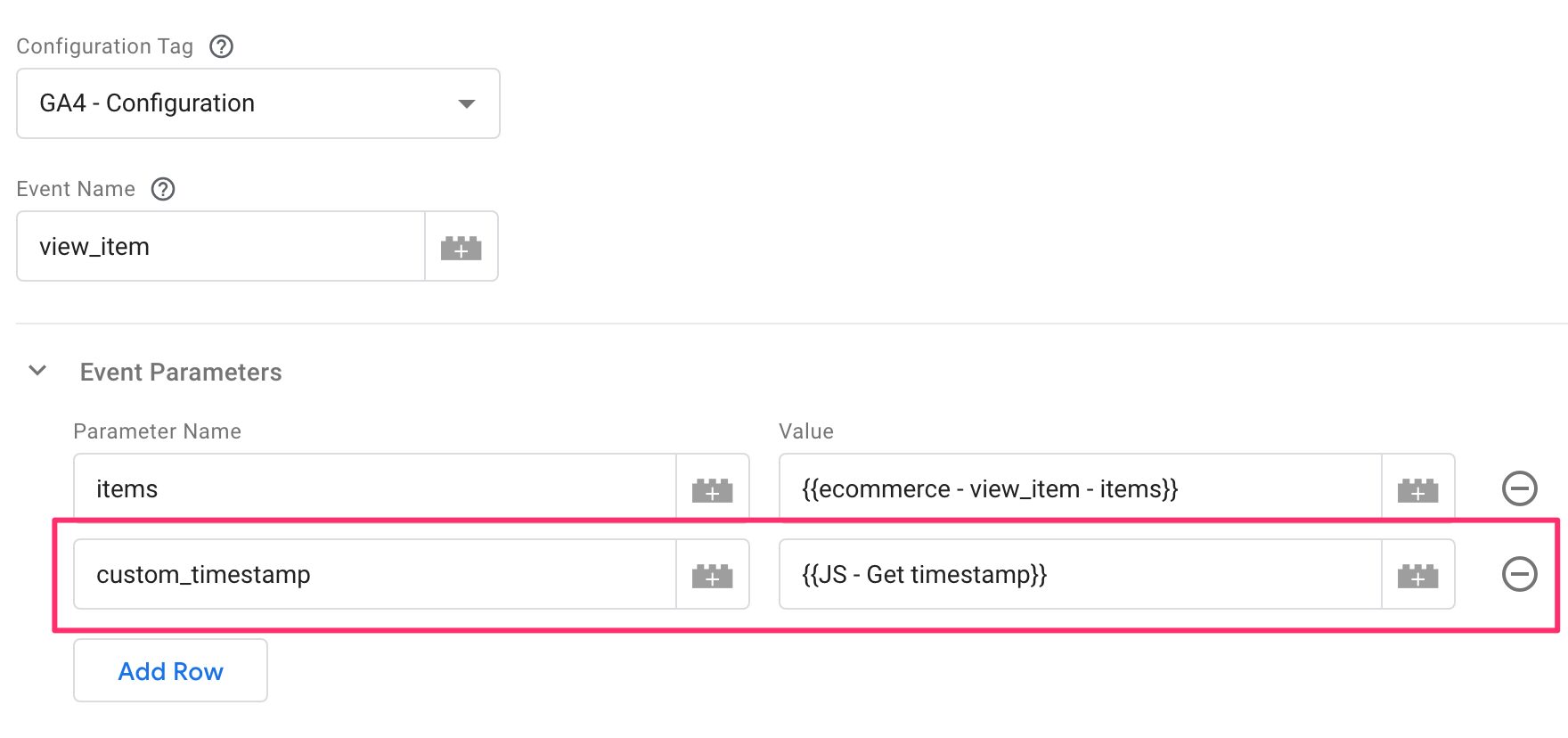
Task: Edit the custom_timestamp parameter name field
Action: pos(375,575)
